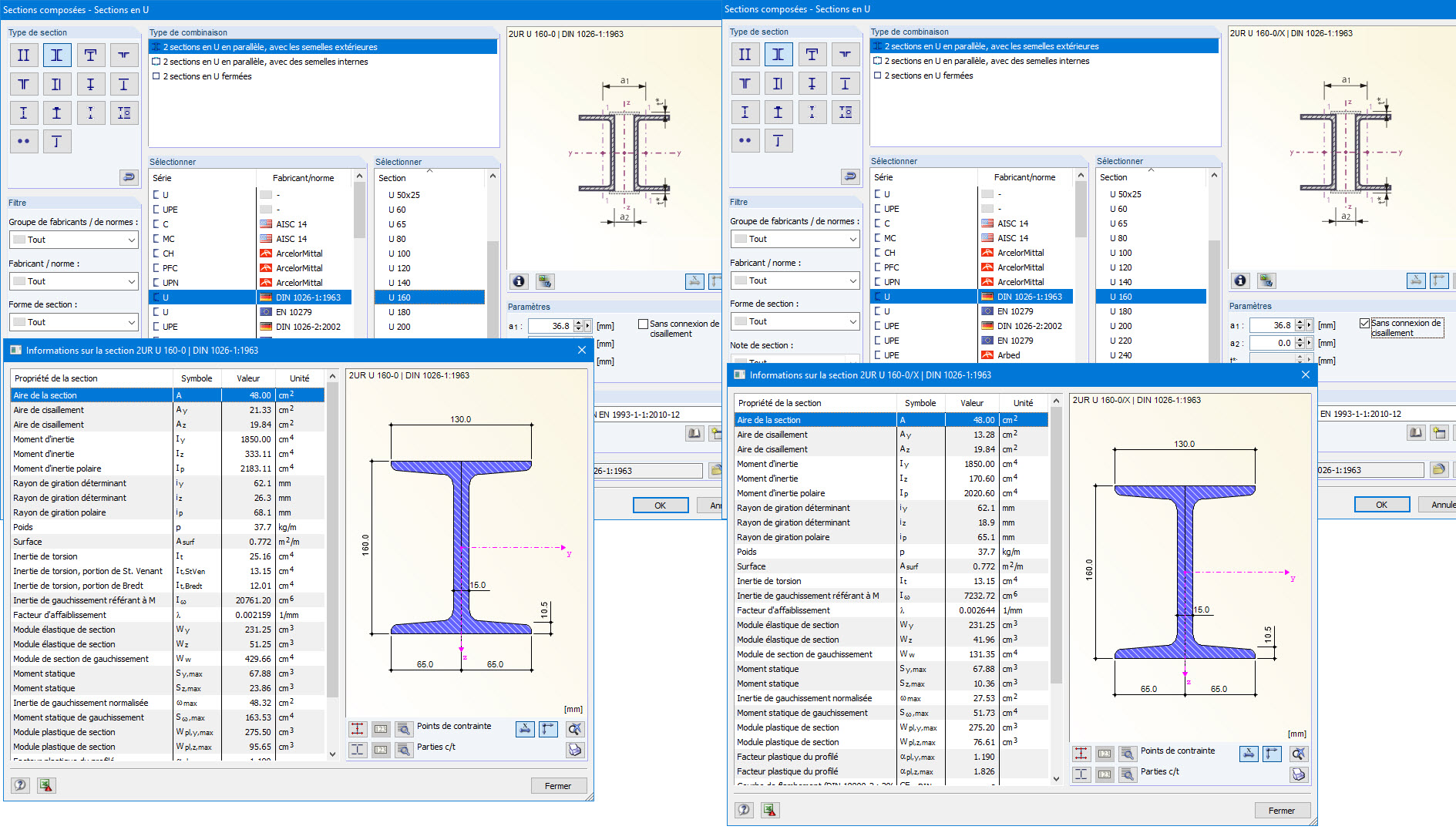Open Forme de section dropdown in right window

coord(795,321)
